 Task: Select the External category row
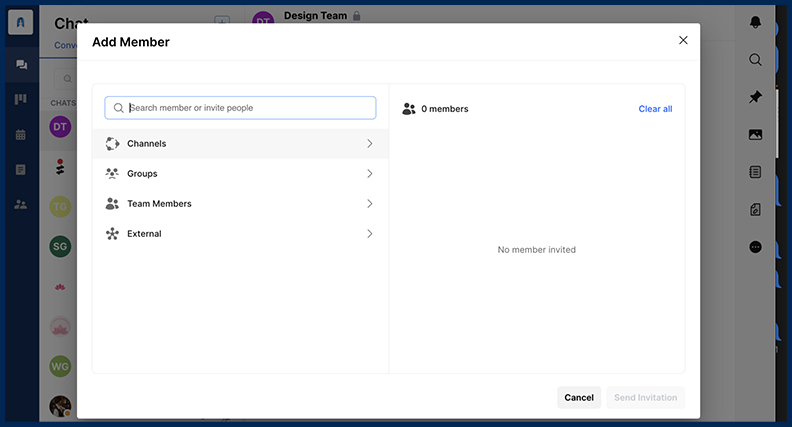coord(240,234)
